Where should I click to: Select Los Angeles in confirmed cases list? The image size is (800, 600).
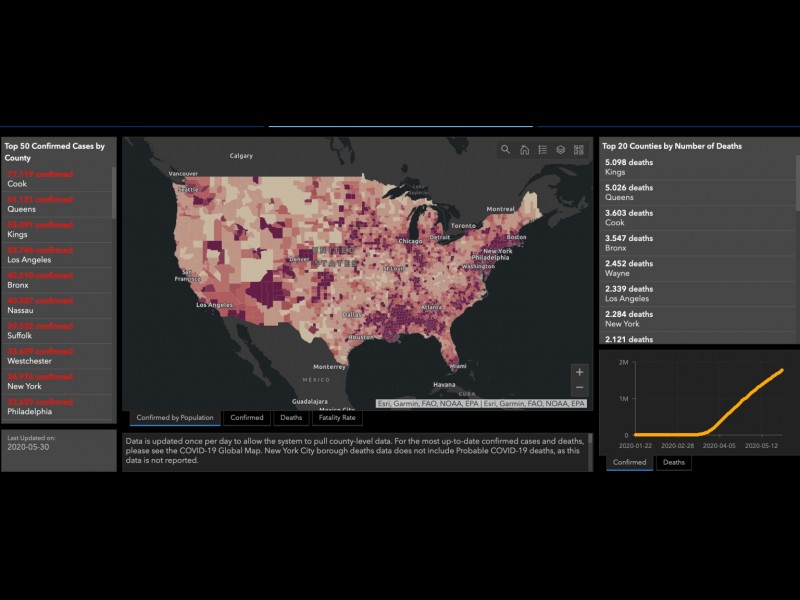click(x=58, y=255)
